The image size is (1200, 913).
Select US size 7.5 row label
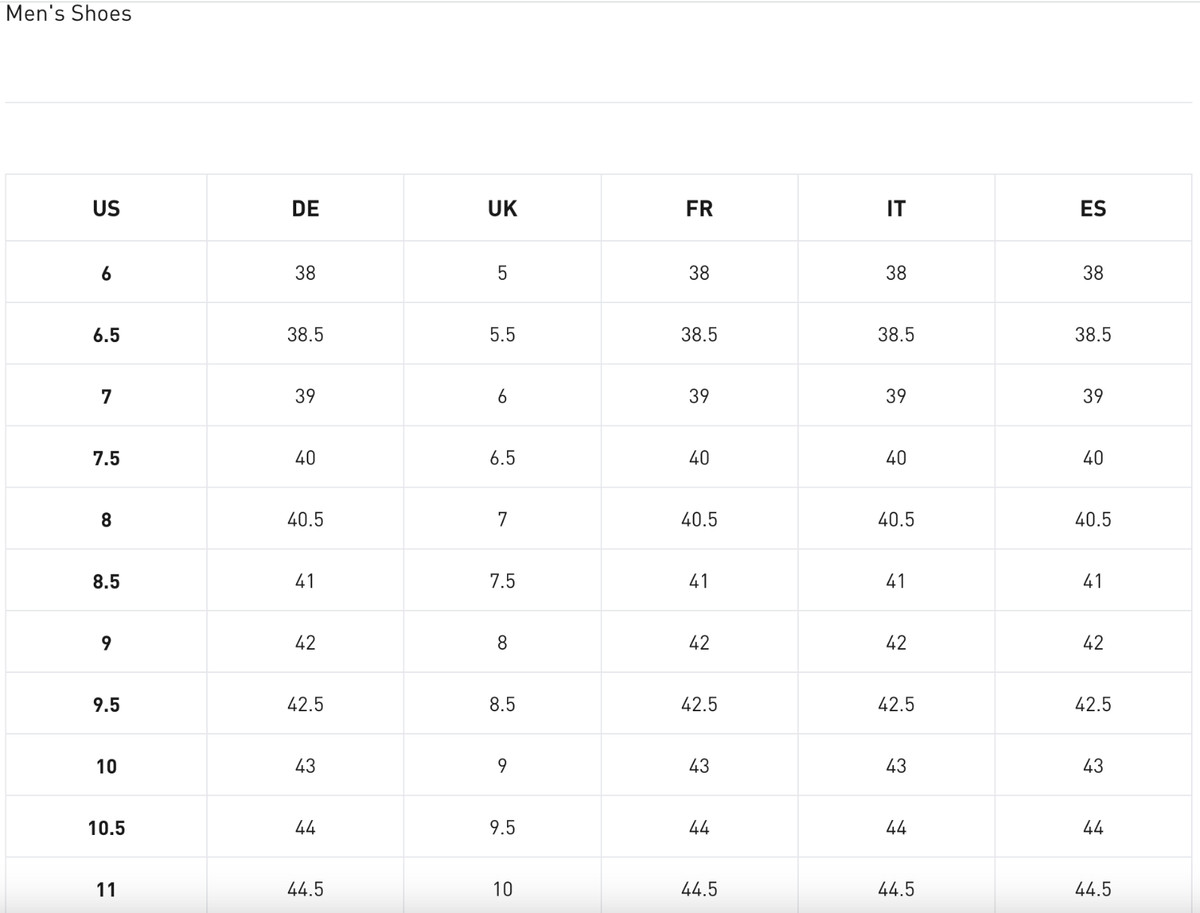[106, 458]
